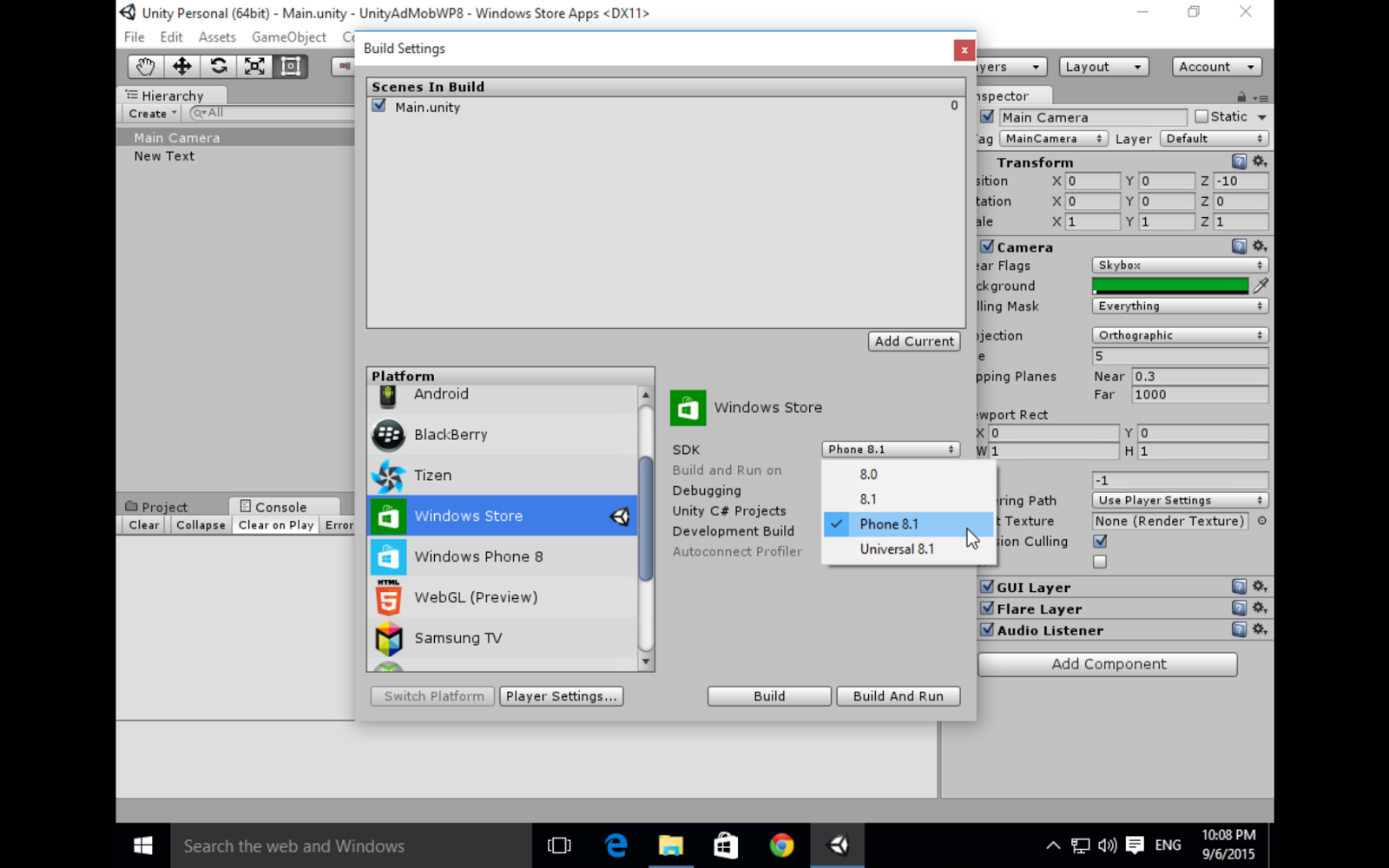Screen dimensions: 1389x868
Task: Open the Layer Default dropdown
Action: [x=1214, y=139]
